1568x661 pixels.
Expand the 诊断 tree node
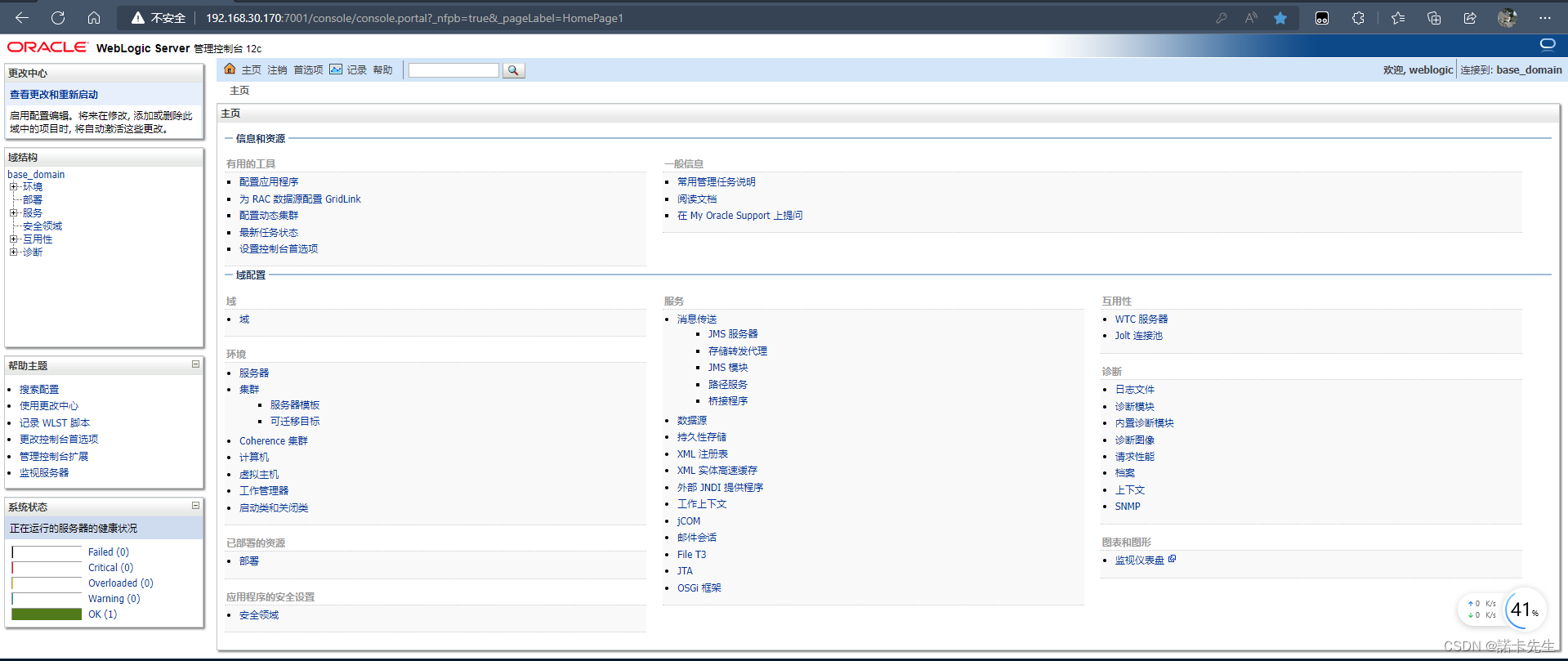(x=14, y=252)
